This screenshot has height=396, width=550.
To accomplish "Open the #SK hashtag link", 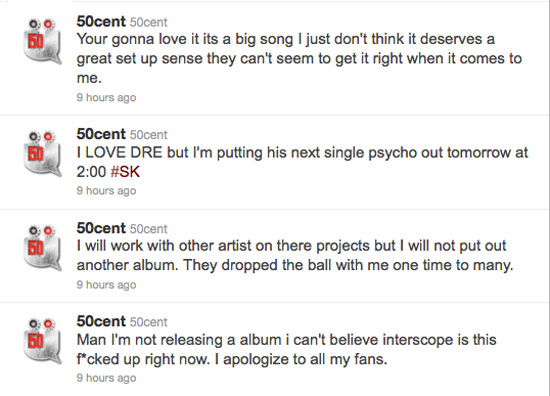I will [125, 172].
